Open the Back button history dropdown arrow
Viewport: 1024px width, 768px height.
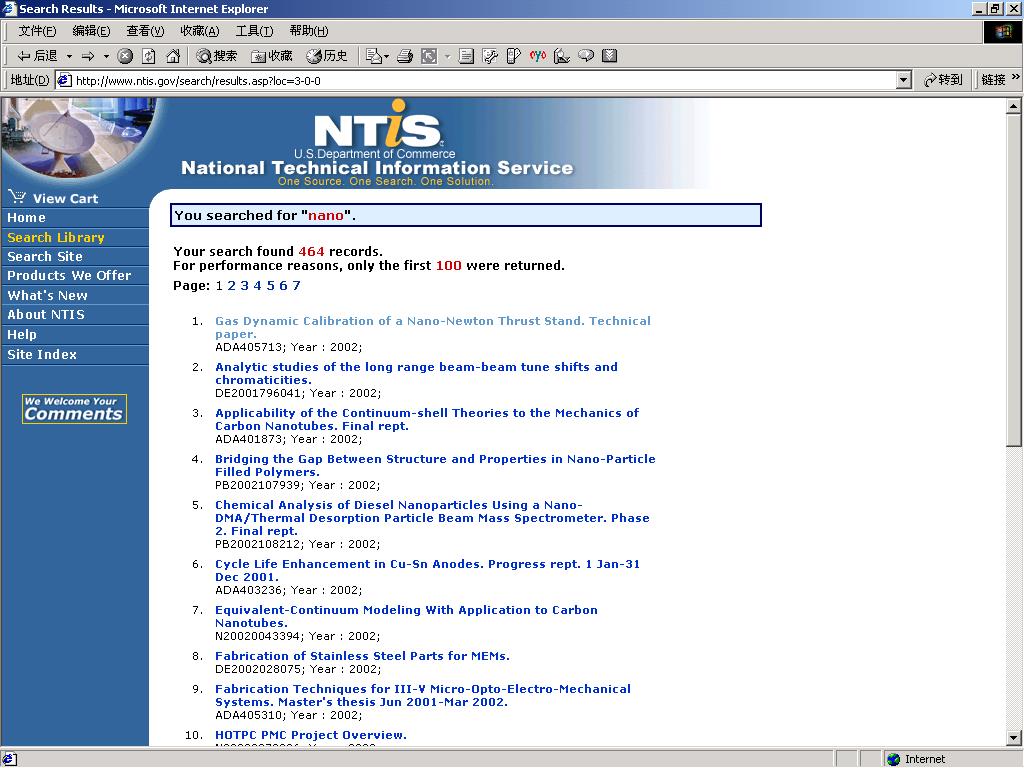[69, 56]
